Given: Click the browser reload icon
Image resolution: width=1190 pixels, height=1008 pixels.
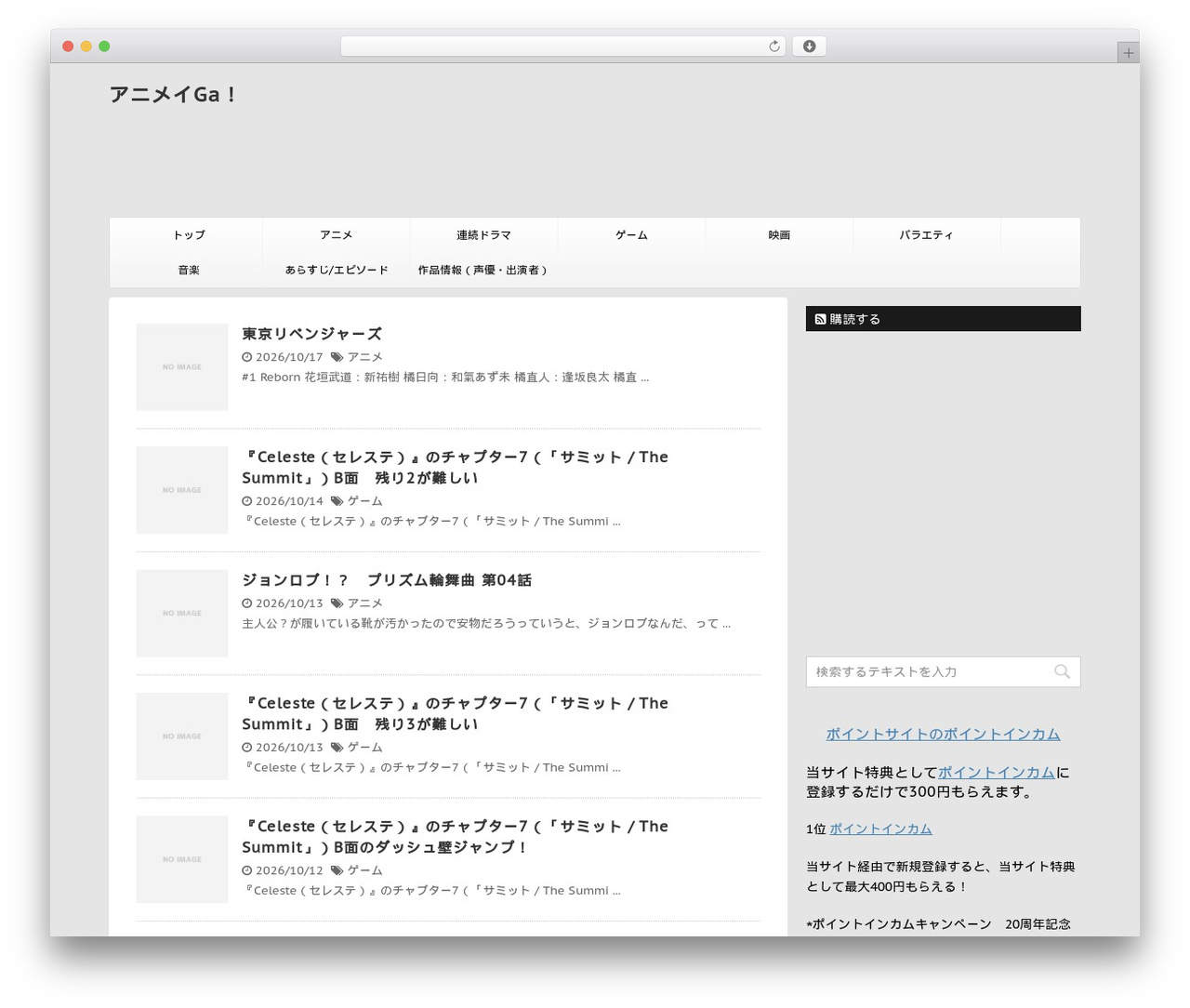Looking at the screenshot, I should [x=773, y=46].
